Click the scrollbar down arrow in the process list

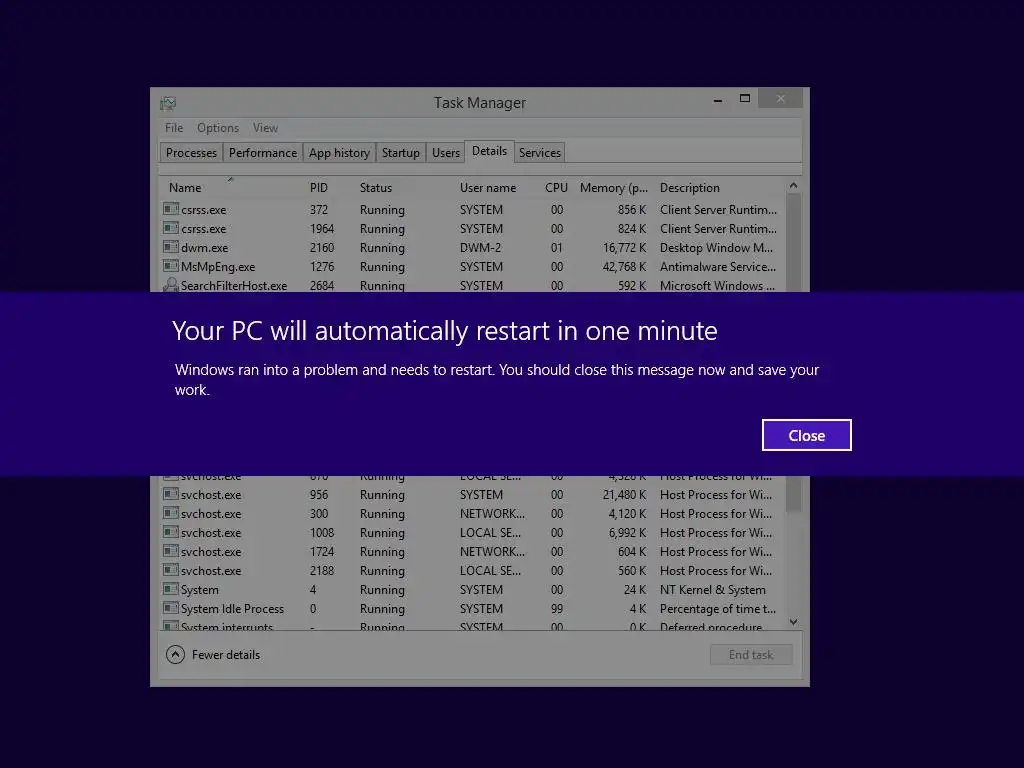point(793,622)
